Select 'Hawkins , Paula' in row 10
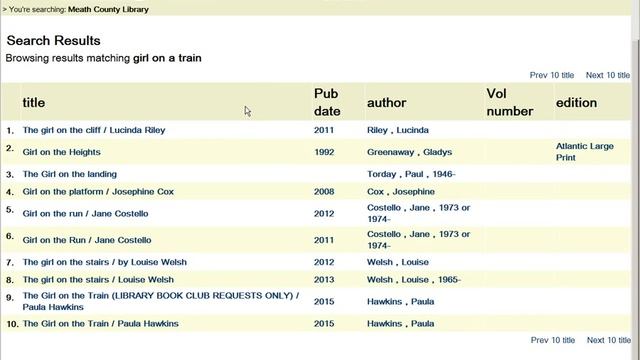Image resolution: width=640 pixels, height=360 pixels. click(x=400, y=324)
